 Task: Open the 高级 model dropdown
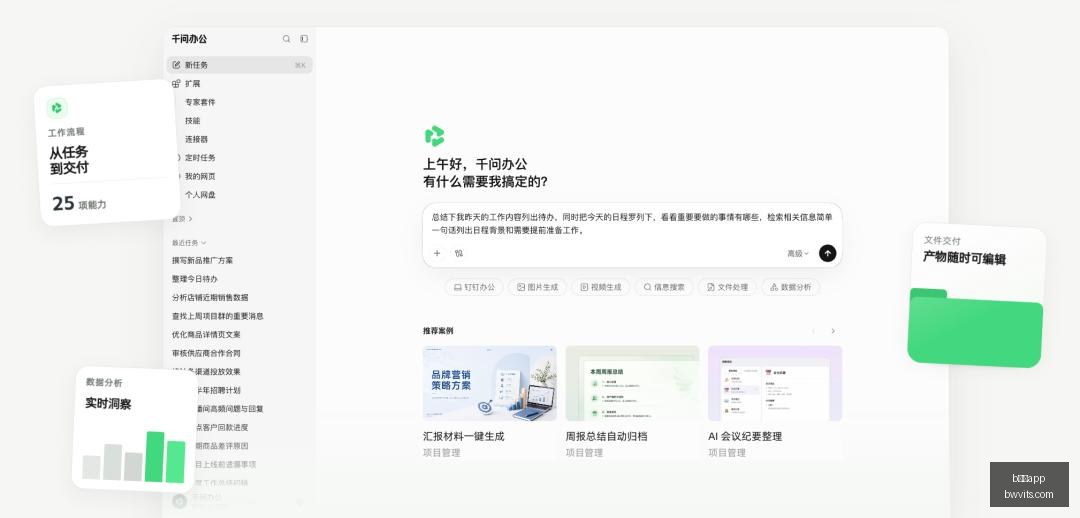pos(798,253)
